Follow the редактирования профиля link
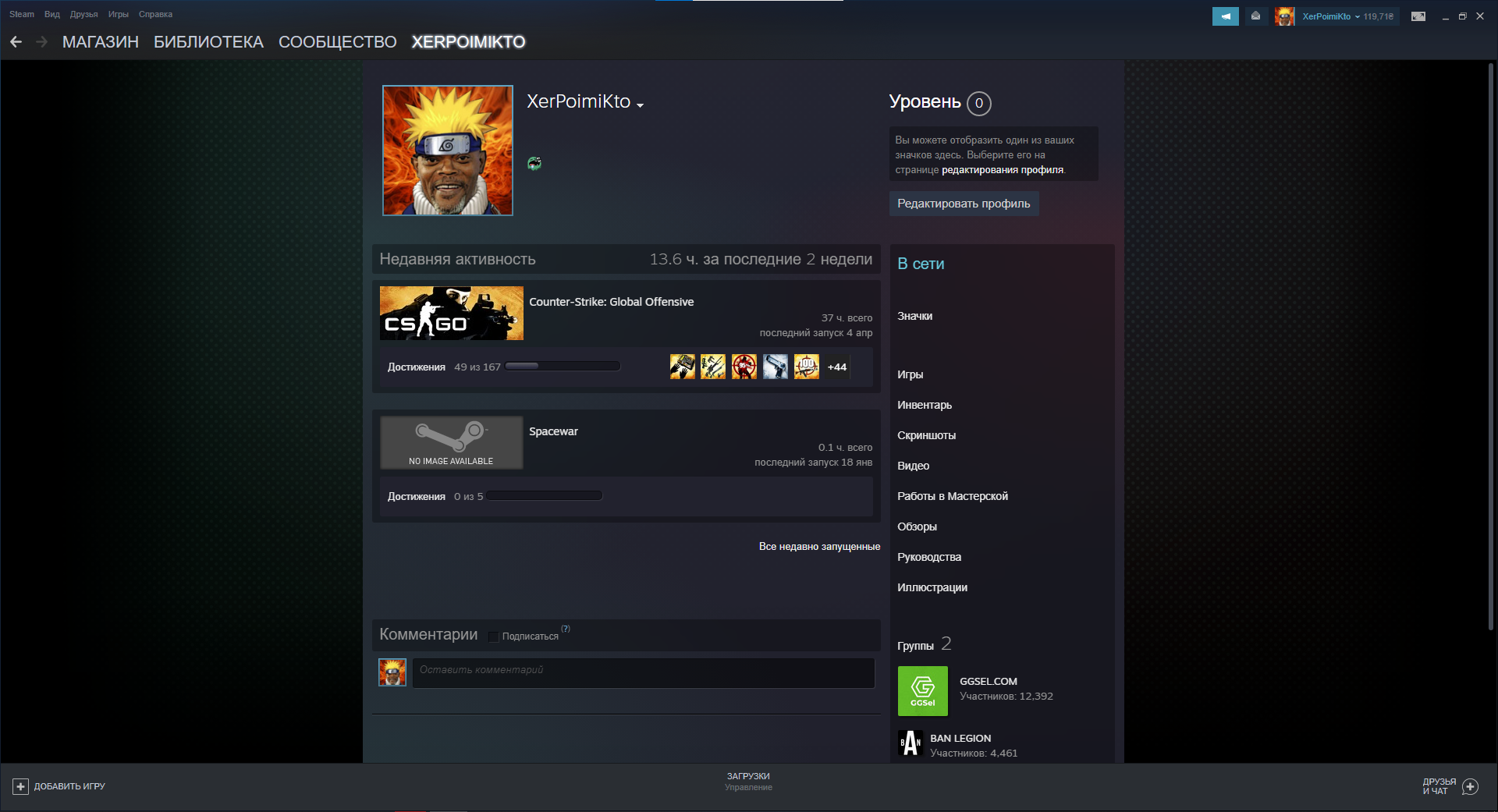 1003,170
